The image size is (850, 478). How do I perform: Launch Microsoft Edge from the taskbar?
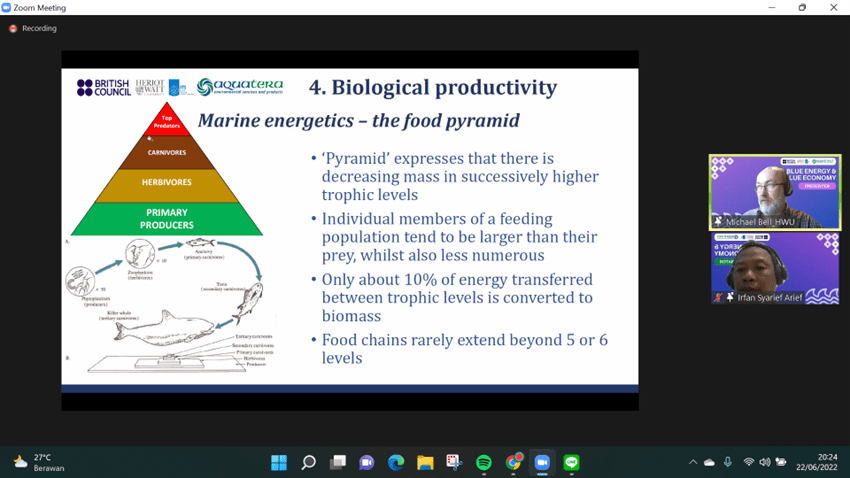pyautogui.click(x=396, y=462)
